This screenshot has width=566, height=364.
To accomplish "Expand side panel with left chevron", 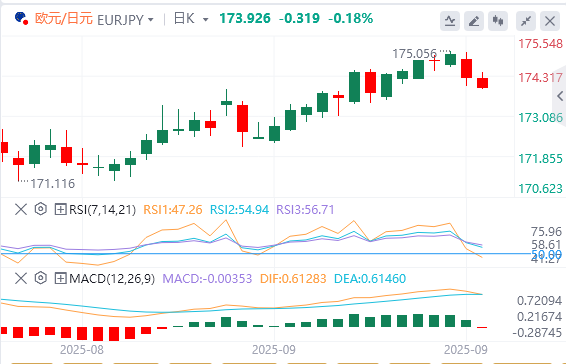I will (560, 96).
